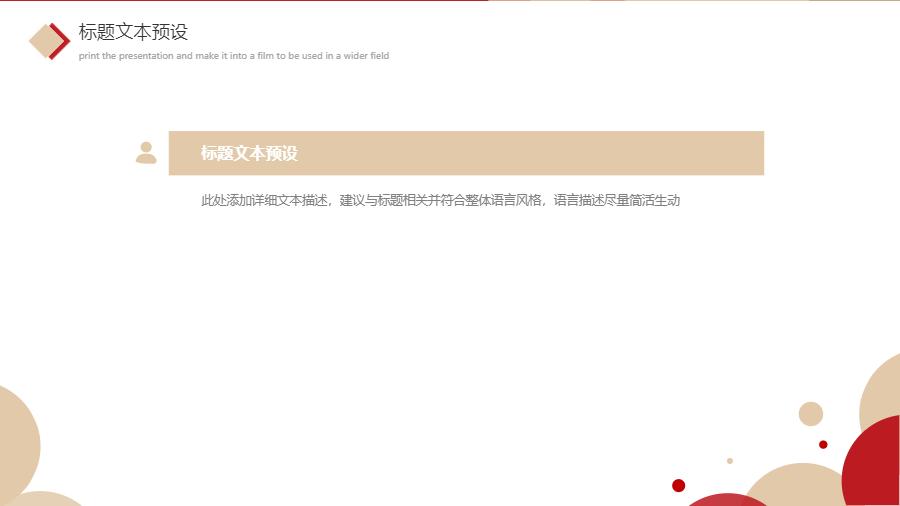Select the empty right end of the beige banner

(x=700, y=153)
